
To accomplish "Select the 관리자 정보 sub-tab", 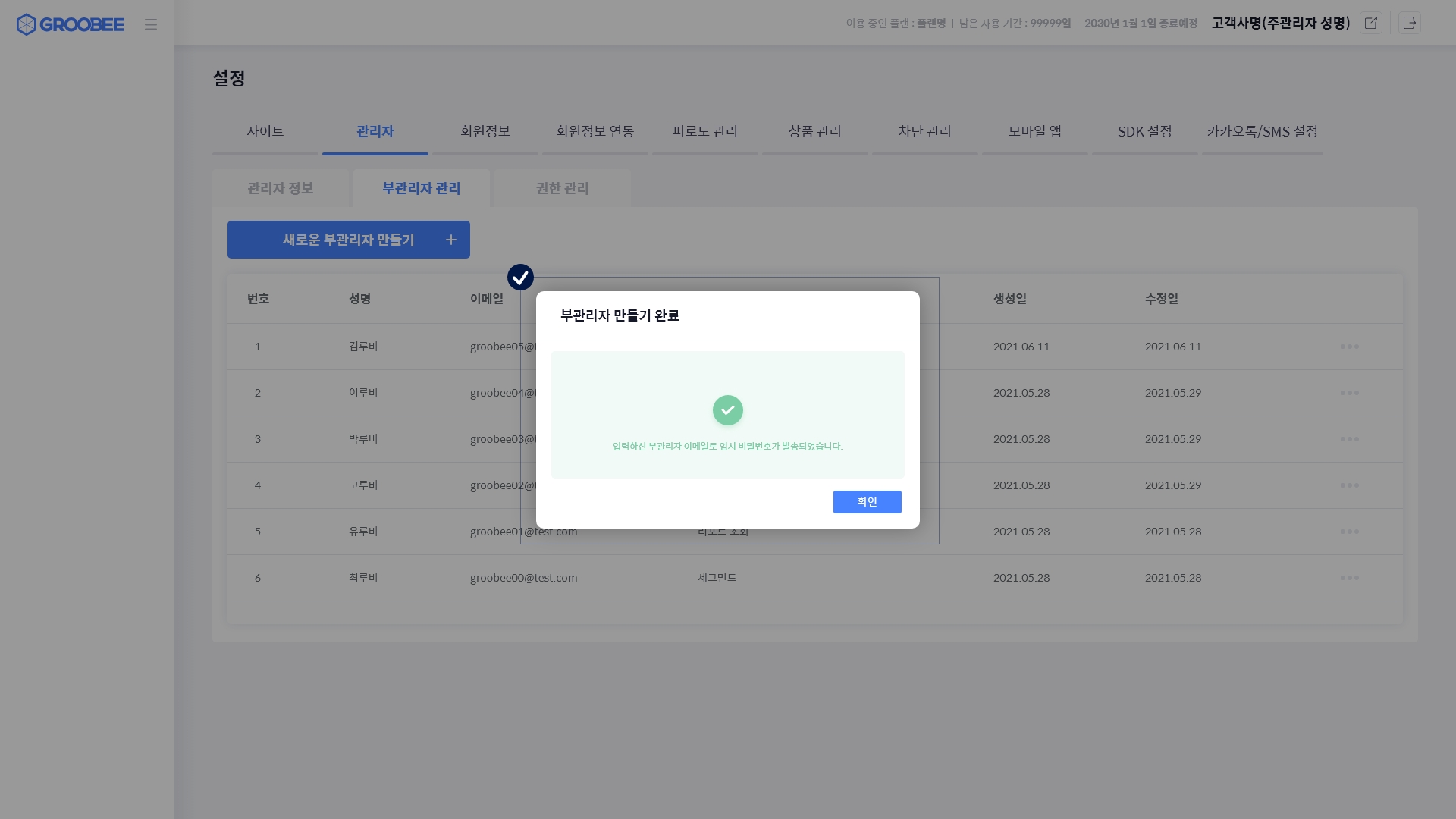I will coord(281,188).
